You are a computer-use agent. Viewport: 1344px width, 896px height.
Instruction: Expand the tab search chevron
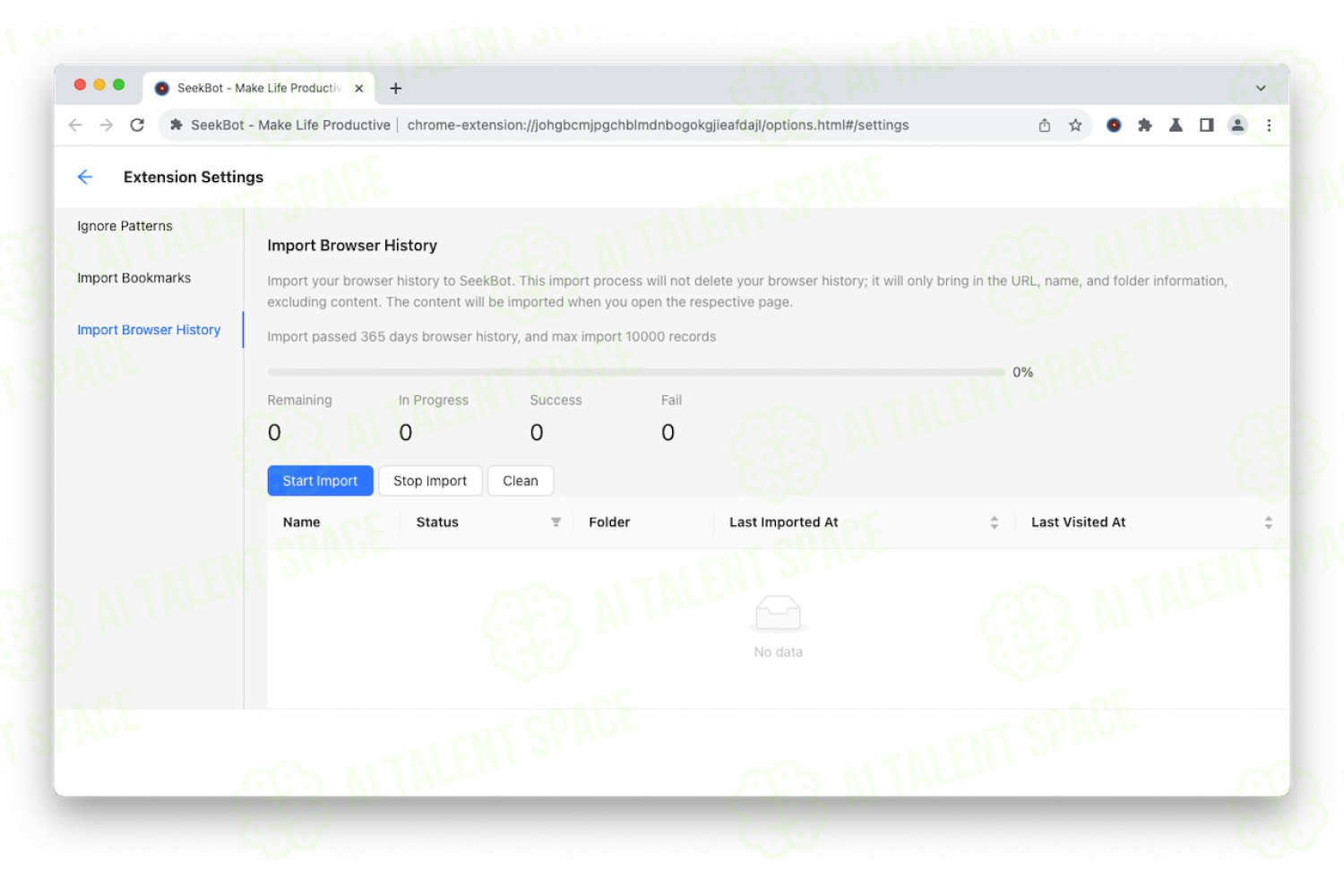click(x=1261, y=88)
